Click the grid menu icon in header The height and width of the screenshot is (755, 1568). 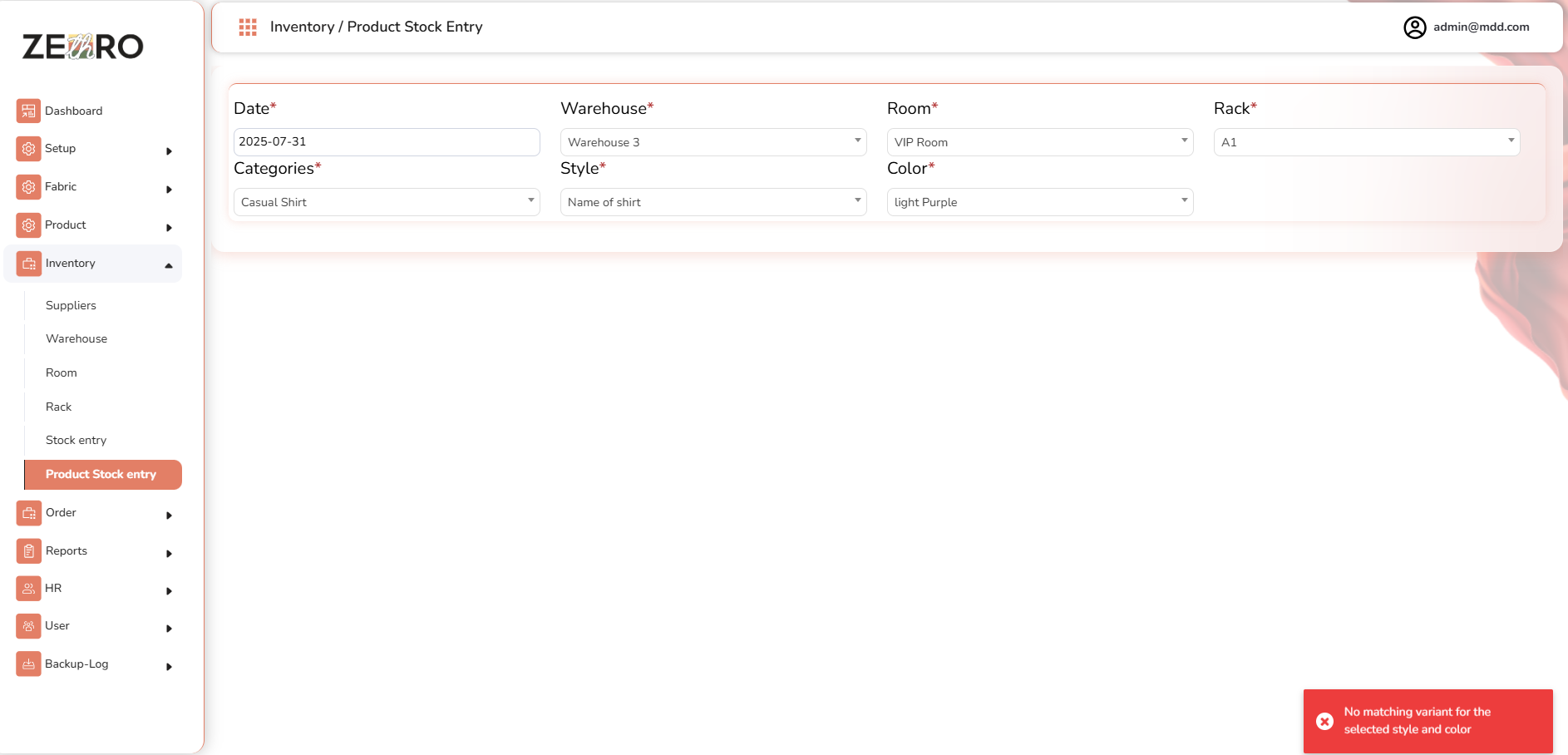248,27
